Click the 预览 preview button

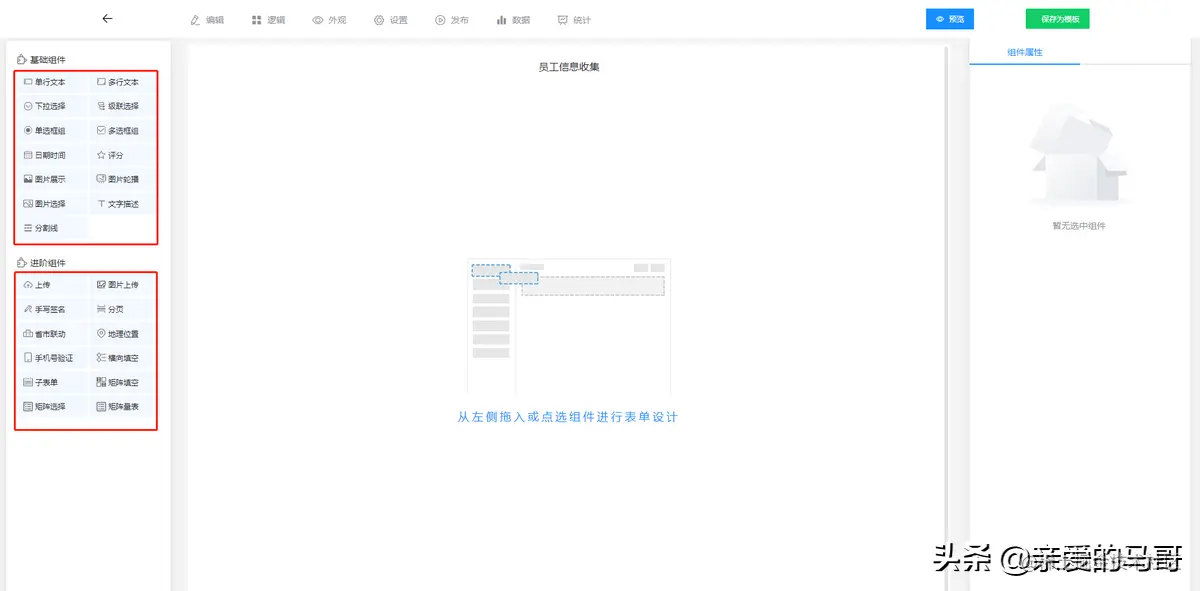coord(949,18)
